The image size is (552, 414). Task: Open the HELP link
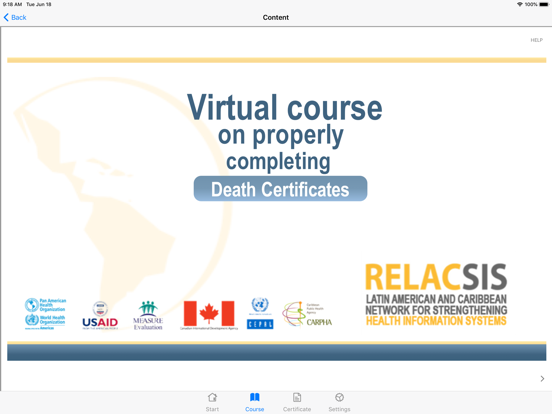click(x=536, y=40)
